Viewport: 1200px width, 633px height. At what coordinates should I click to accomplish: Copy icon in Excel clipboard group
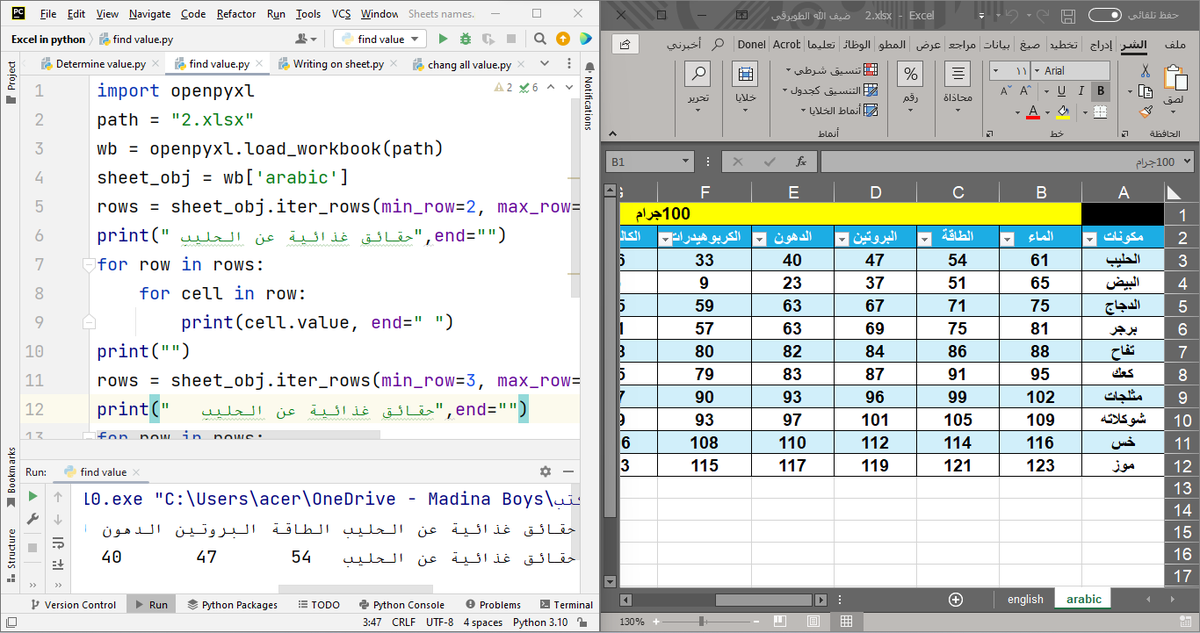1146,91
